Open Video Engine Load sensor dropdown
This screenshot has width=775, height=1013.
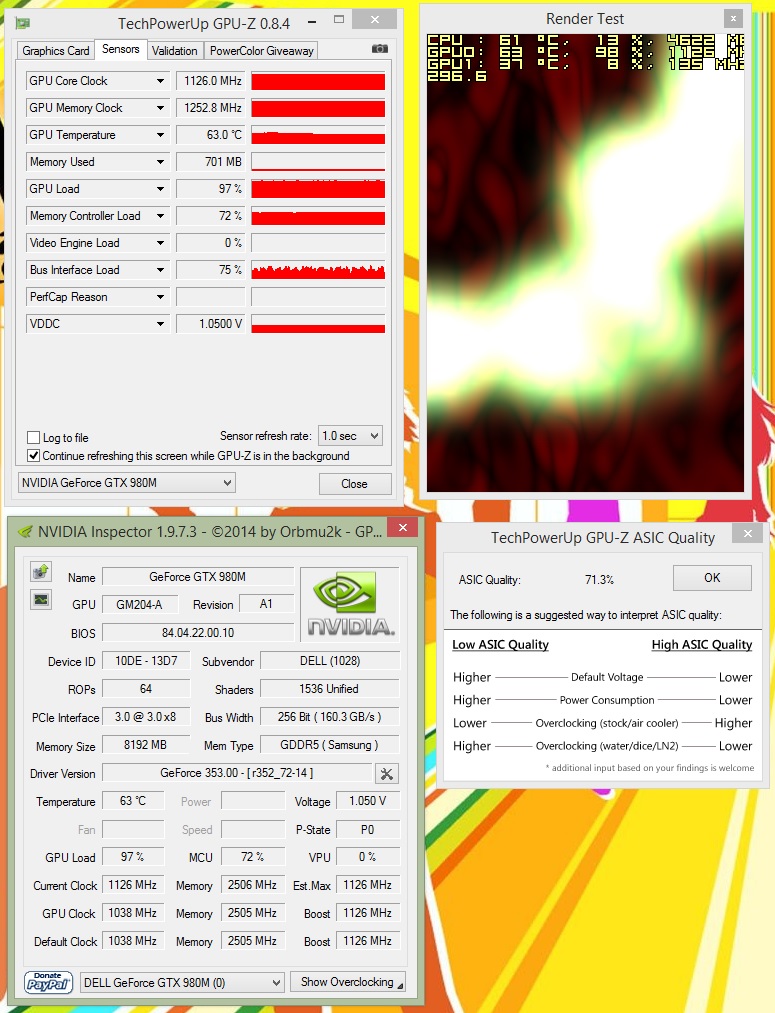(x=160, y=243)
